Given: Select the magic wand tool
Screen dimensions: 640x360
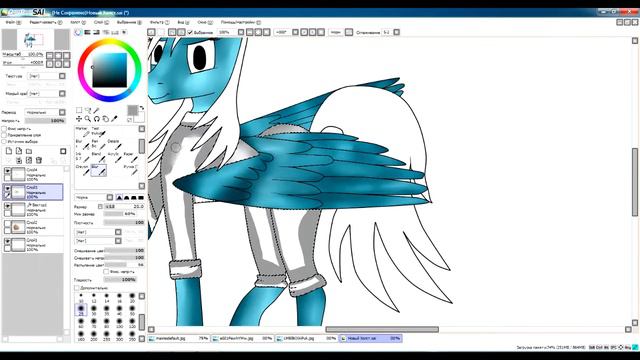Looking at the screenshot, I should (97, 110).
